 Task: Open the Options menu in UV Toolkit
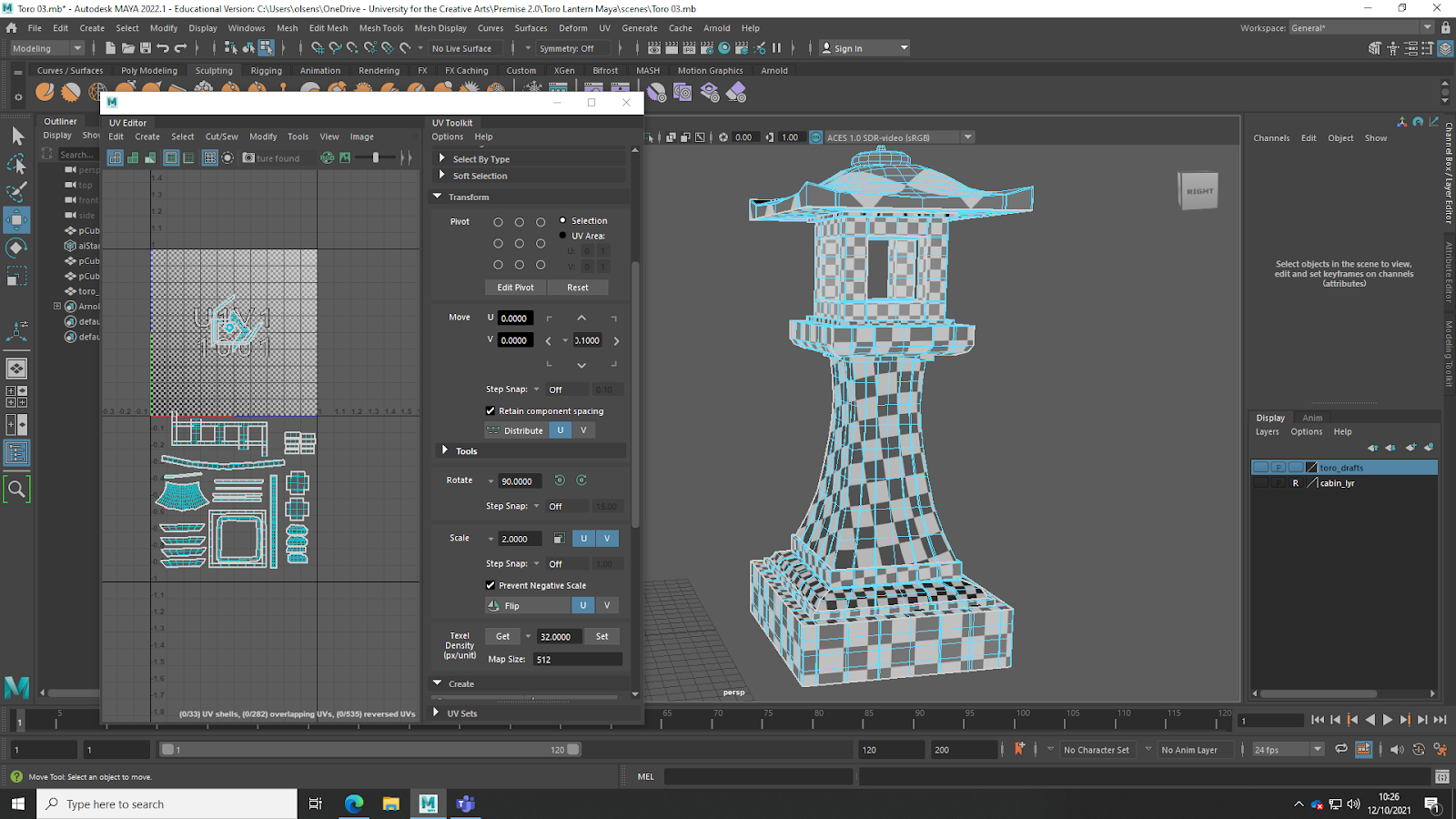[447, 136]
